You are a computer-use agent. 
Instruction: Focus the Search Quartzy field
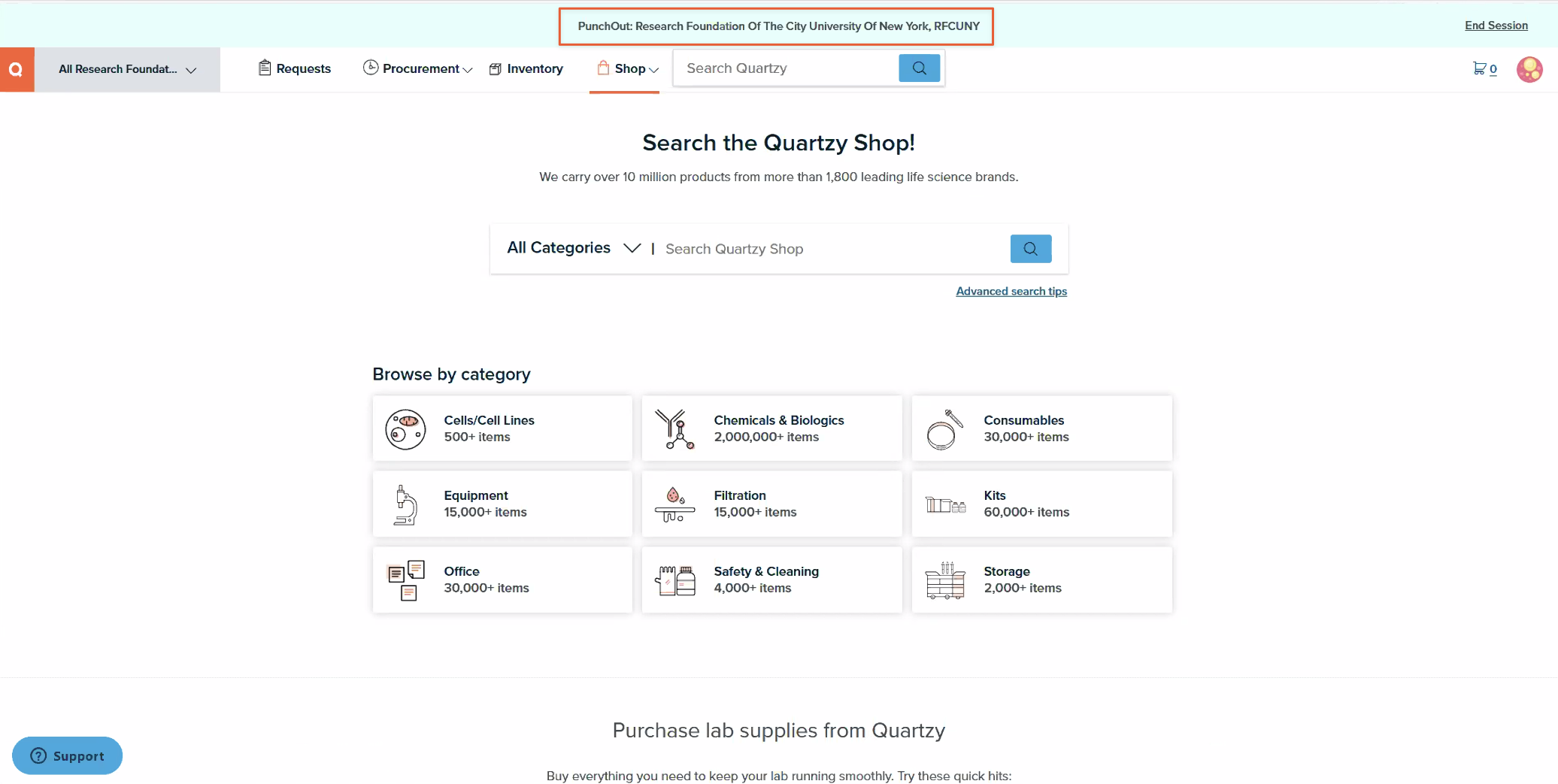[787, 68]
